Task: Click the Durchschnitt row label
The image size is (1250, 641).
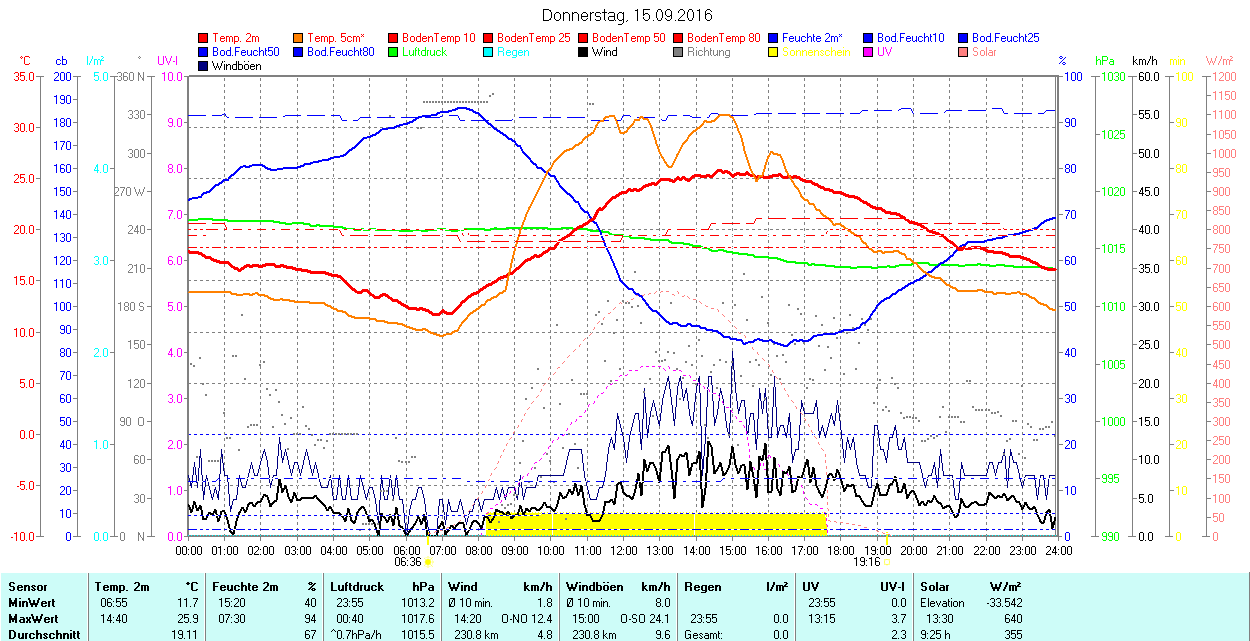Action: (x=42, y=635)
